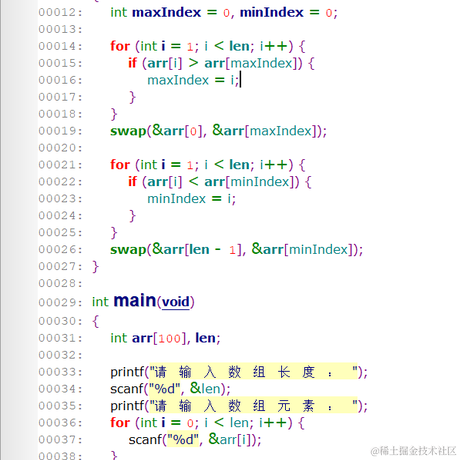Click 'i < len' on line 21
The image size is (460, 460).
pyautogui.click(x=227, y=165)
